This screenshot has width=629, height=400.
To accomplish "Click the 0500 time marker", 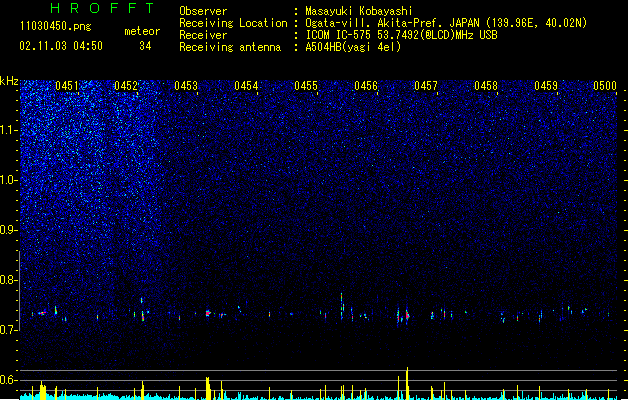I will pos(605,86).
